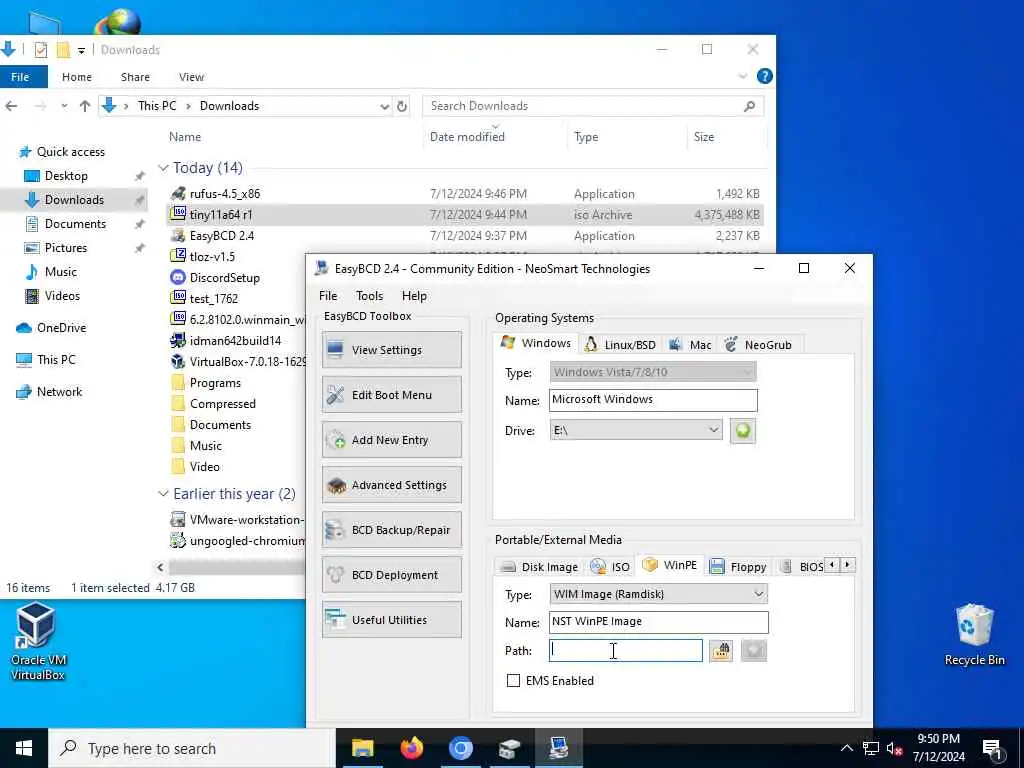Click the View Settings button
This screenshot has width=1024, height=768.
pos(392,349)
